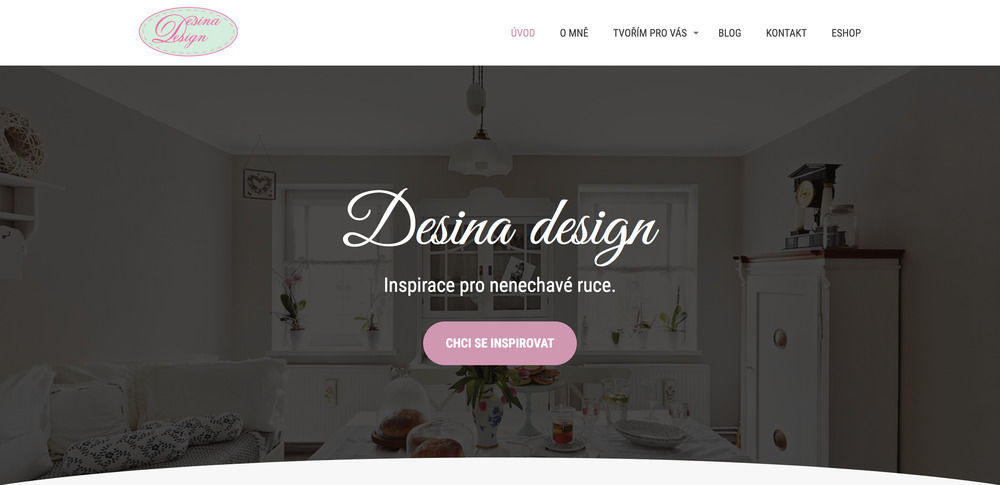Go to the O MNĚ page
Image resolution: width=1000 pixels, height=485 pixels.
click(574, 33)
